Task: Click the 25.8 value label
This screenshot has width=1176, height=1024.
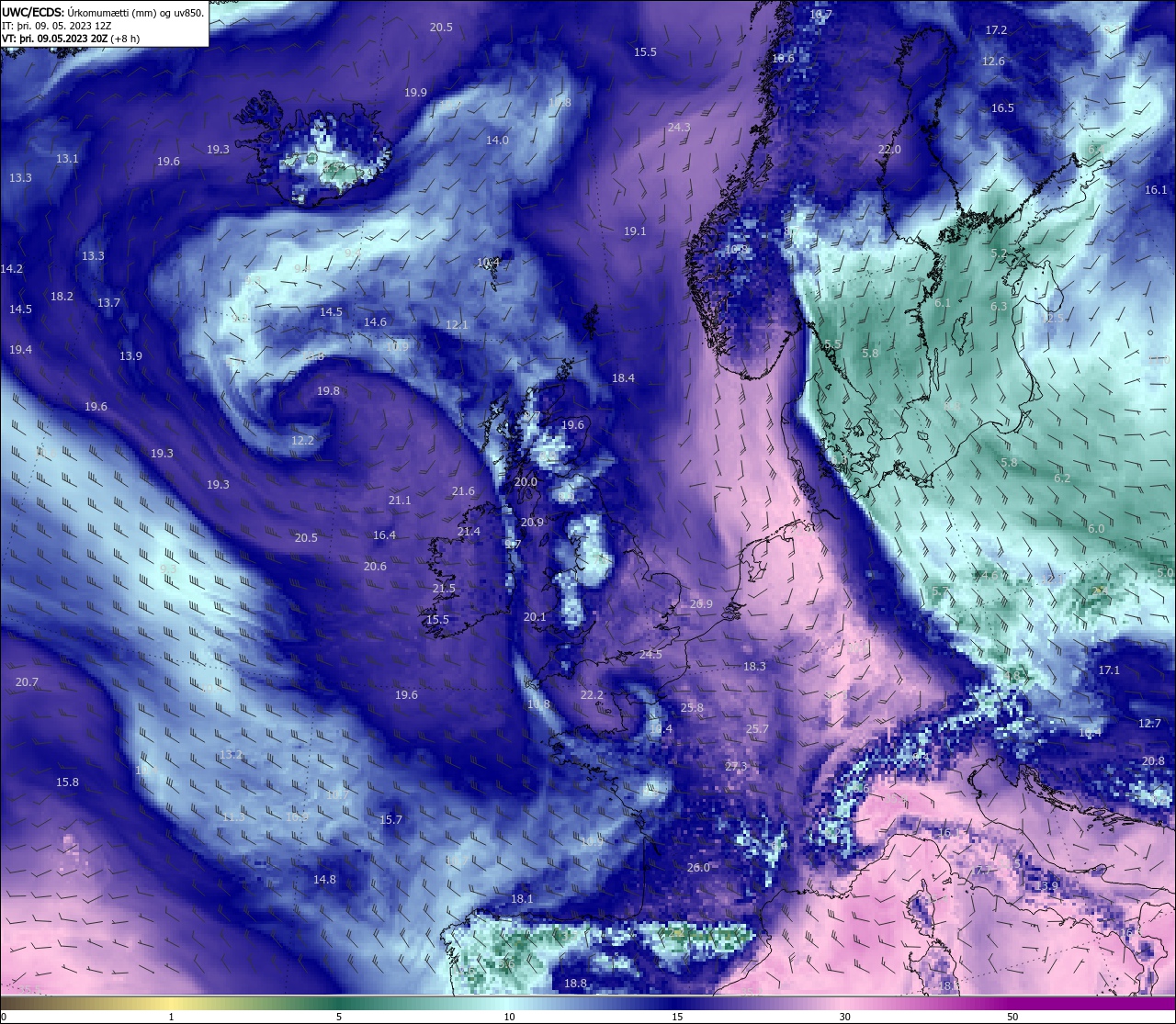Action: [692, 708]
